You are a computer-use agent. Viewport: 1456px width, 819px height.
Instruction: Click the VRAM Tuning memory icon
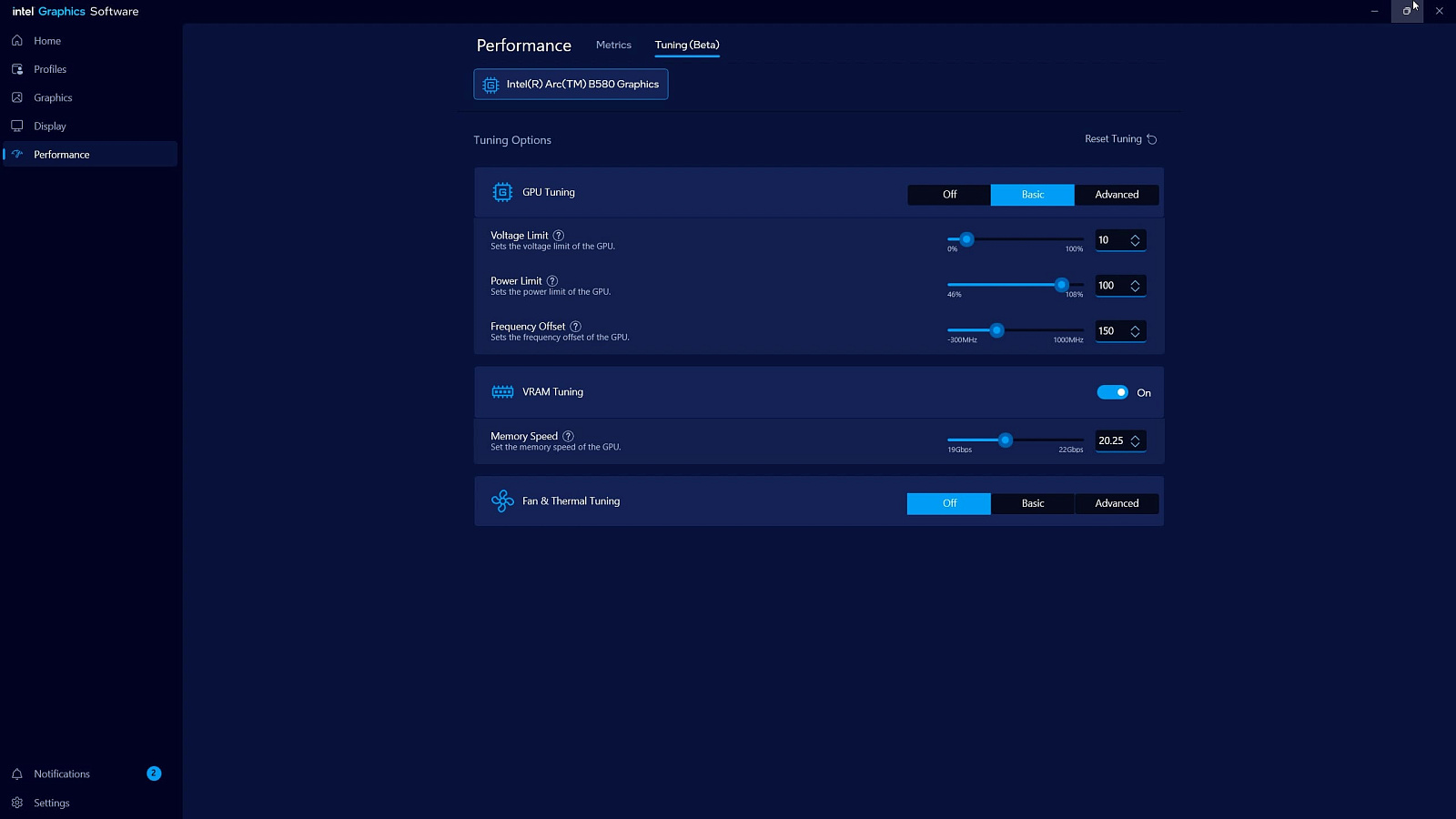pyautogui.click(x=502, y=392)
